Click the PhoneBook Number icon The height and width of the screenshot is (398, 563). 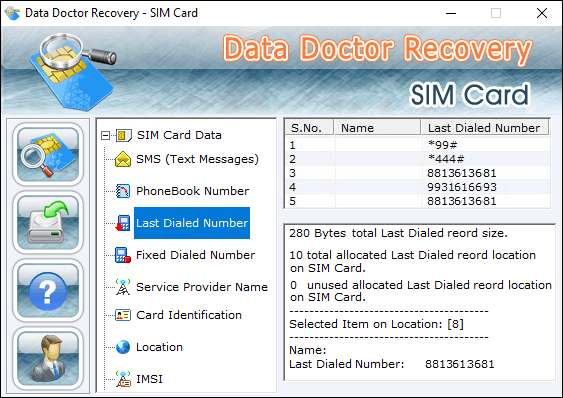pyautogui.click(x=123, y=191)
